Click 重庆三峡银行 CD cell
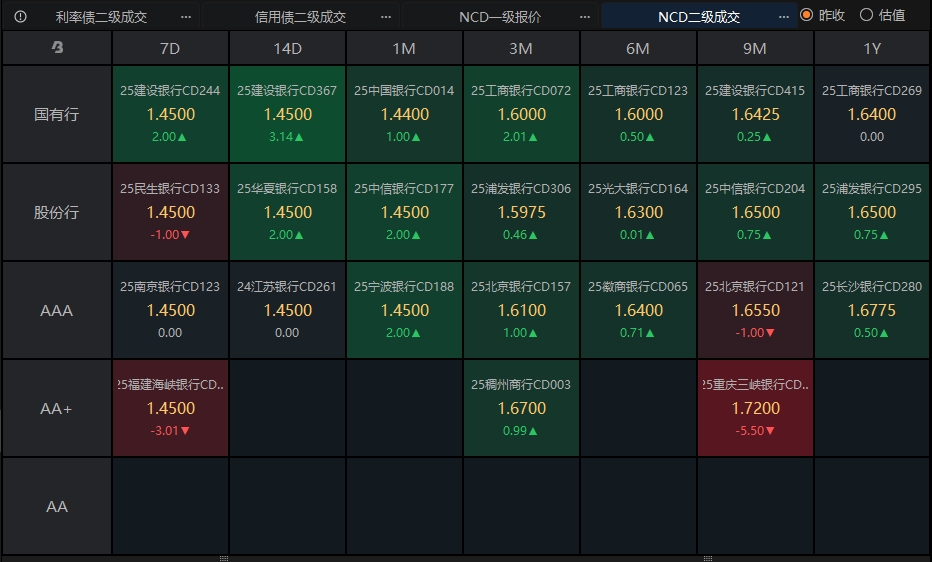This screenshot has width=932, height=562. pyautogui.click(x=755, y=408)
